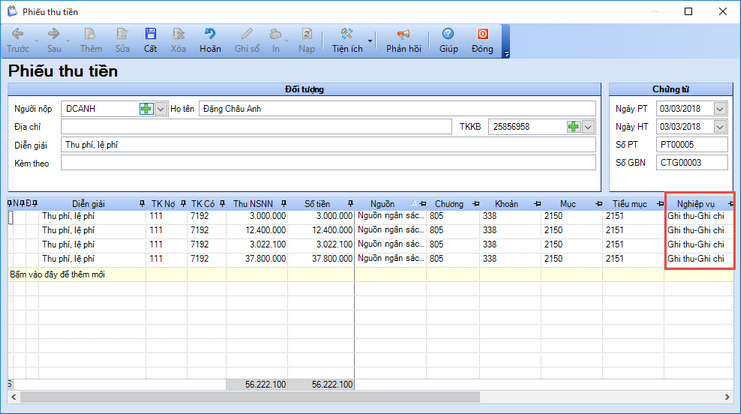Open the TKKB account dropdown
The image size is (741, 414).
tap(588, 127)
